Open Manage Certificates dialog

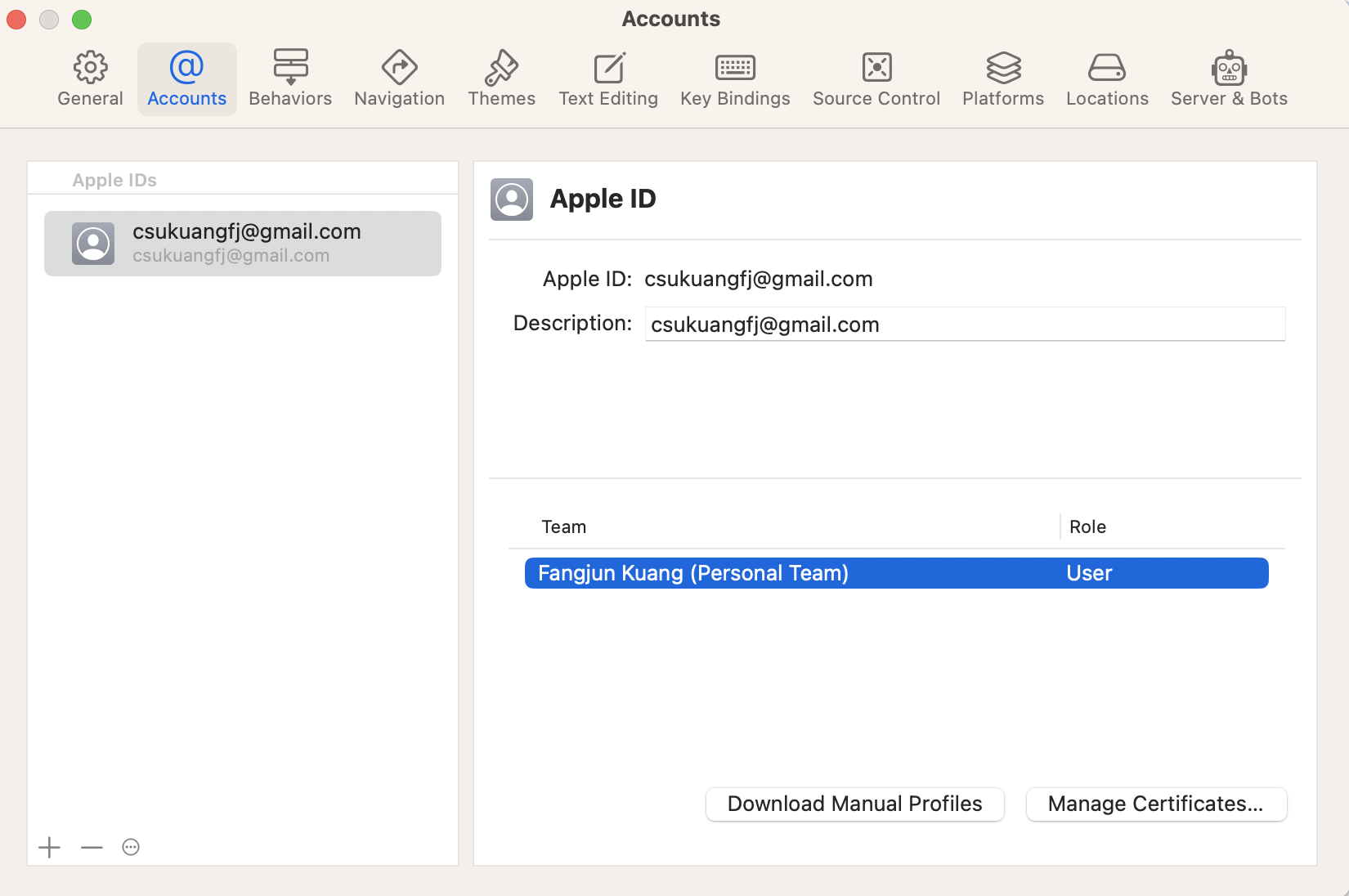pos(1156,804)
